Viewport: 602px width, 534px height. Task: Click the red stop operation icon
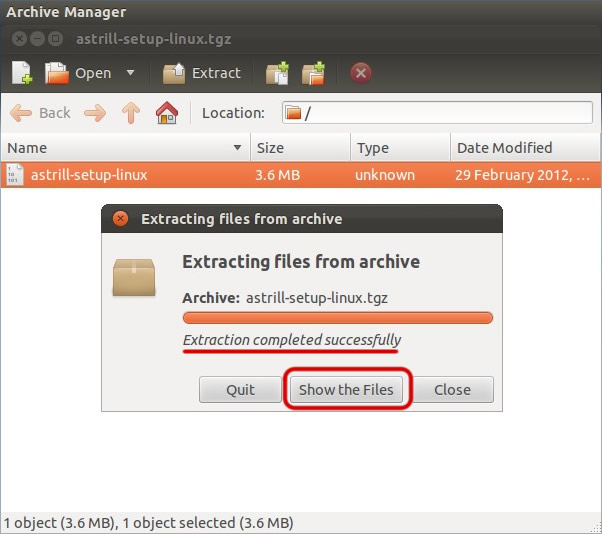tap(361, 73)
